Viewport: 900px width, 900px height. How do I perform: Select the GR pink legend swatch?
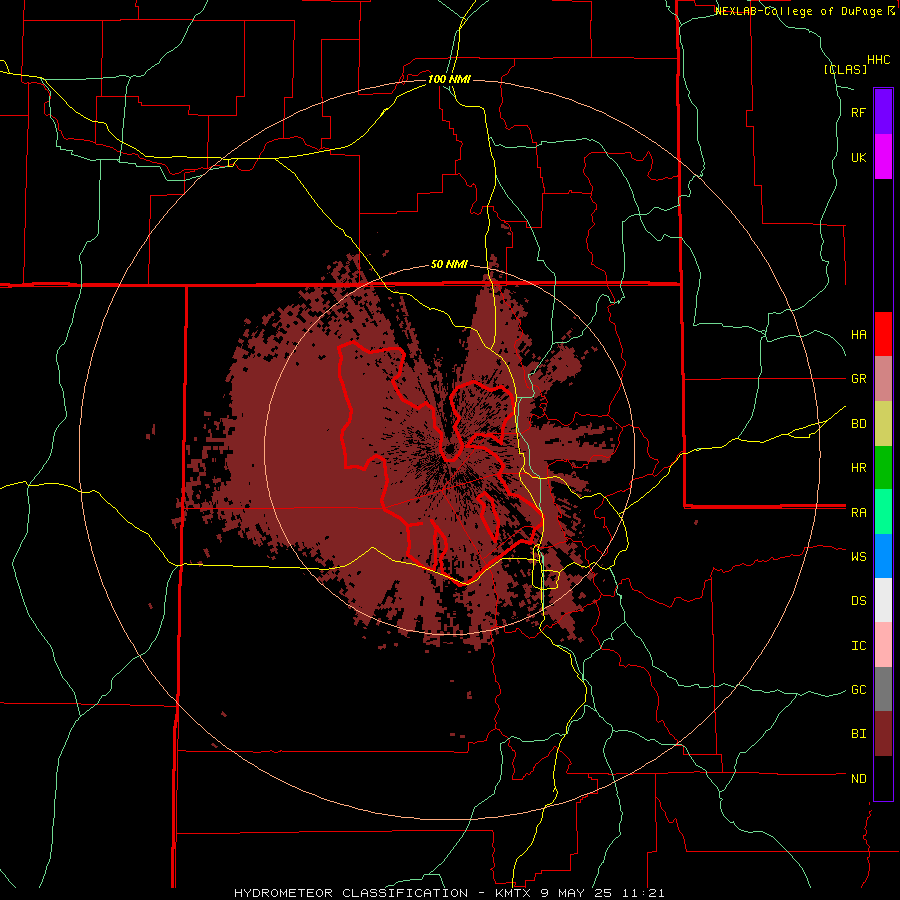883,379
